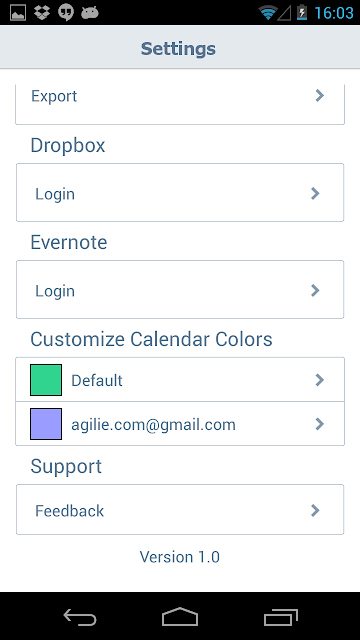Tap the battery charging icon
Screen dimensions: 360x640
[x=302, y=13]
